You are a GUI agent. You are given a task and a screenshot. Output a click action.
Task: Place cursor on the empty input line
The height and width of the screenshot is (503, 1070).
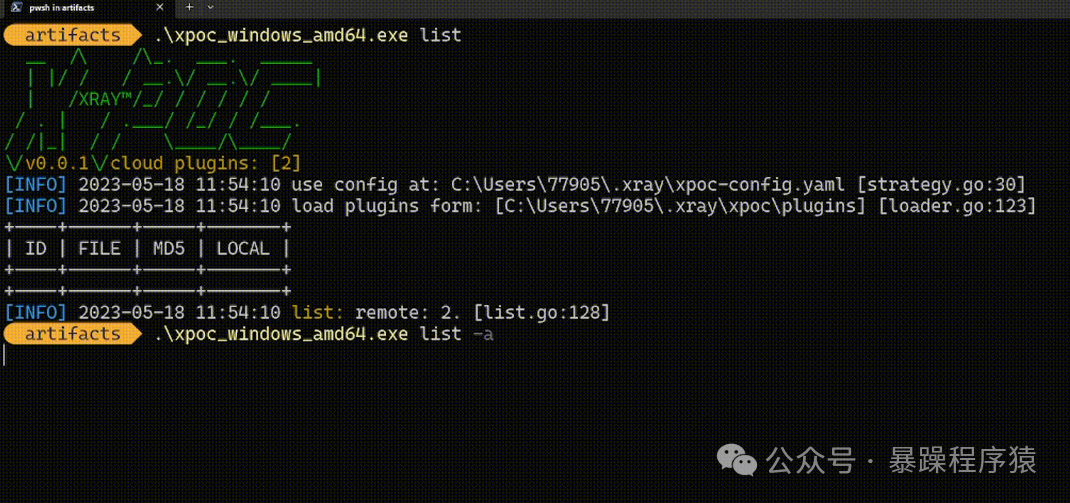click(200, 355)
